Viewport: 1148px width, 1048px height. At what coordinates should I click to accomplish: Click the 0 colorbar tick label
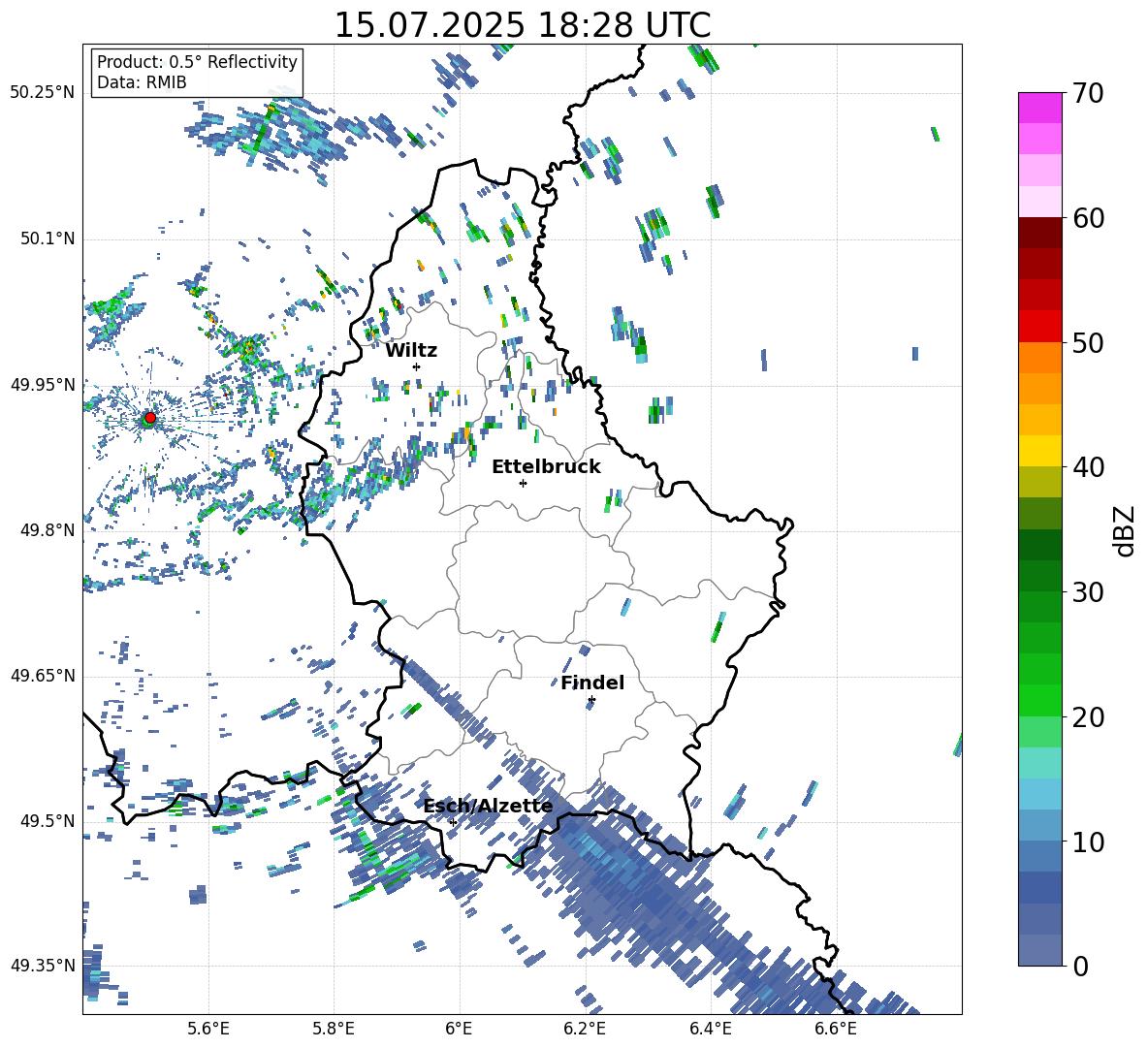pyautogui.click(x=1080, y=967)
